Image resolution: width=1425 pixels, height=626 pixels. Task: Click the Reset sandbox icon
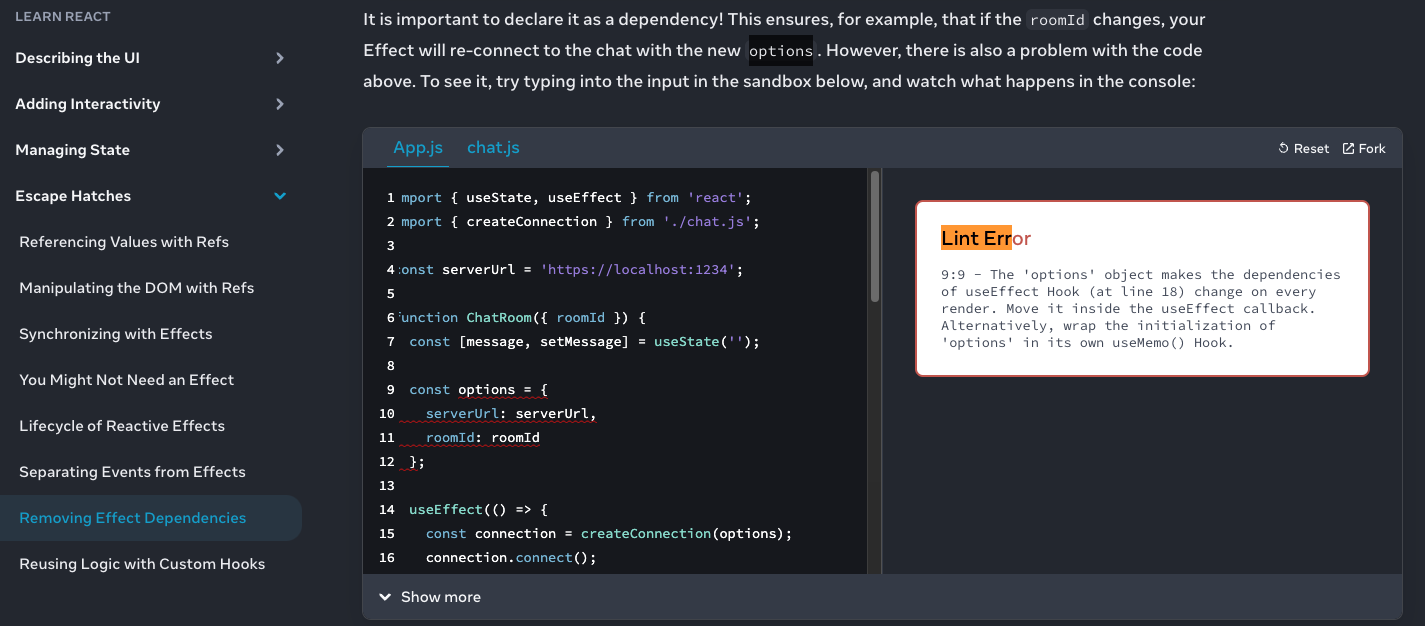1284,148
